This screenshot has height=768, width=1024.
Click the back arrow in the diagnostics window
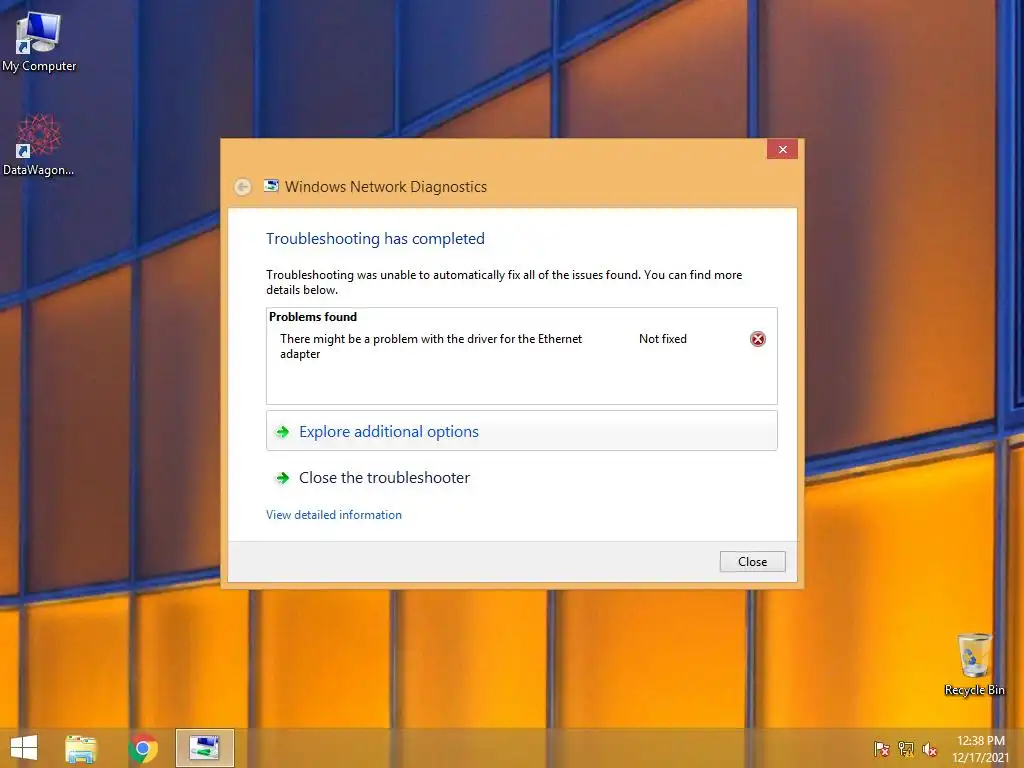pos(242,187)
